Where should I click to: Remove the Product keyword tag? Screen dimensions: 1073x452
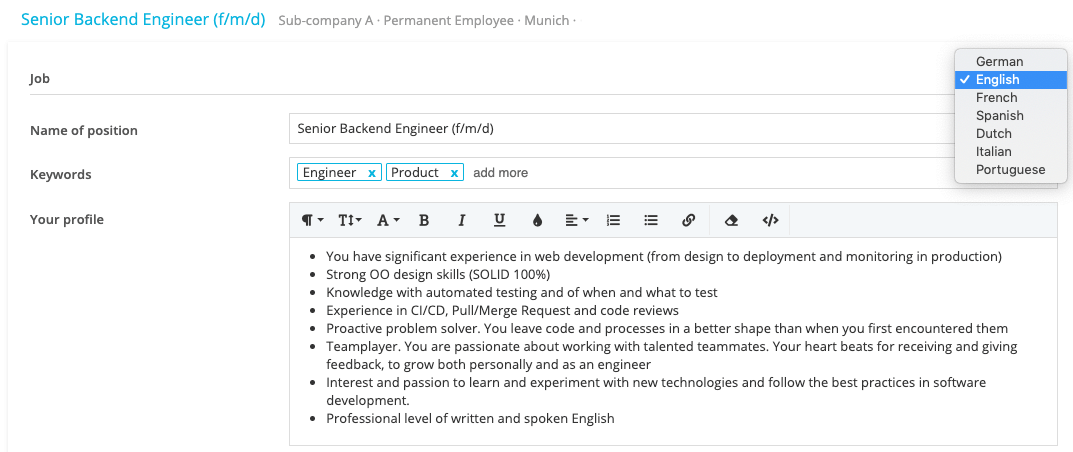point(455,173)
